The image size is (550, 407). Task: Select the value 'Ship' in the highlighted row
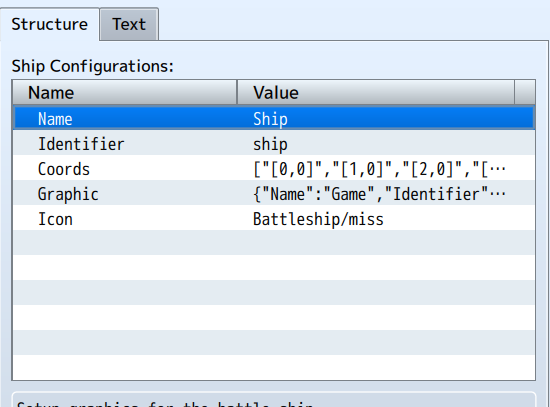270,119
